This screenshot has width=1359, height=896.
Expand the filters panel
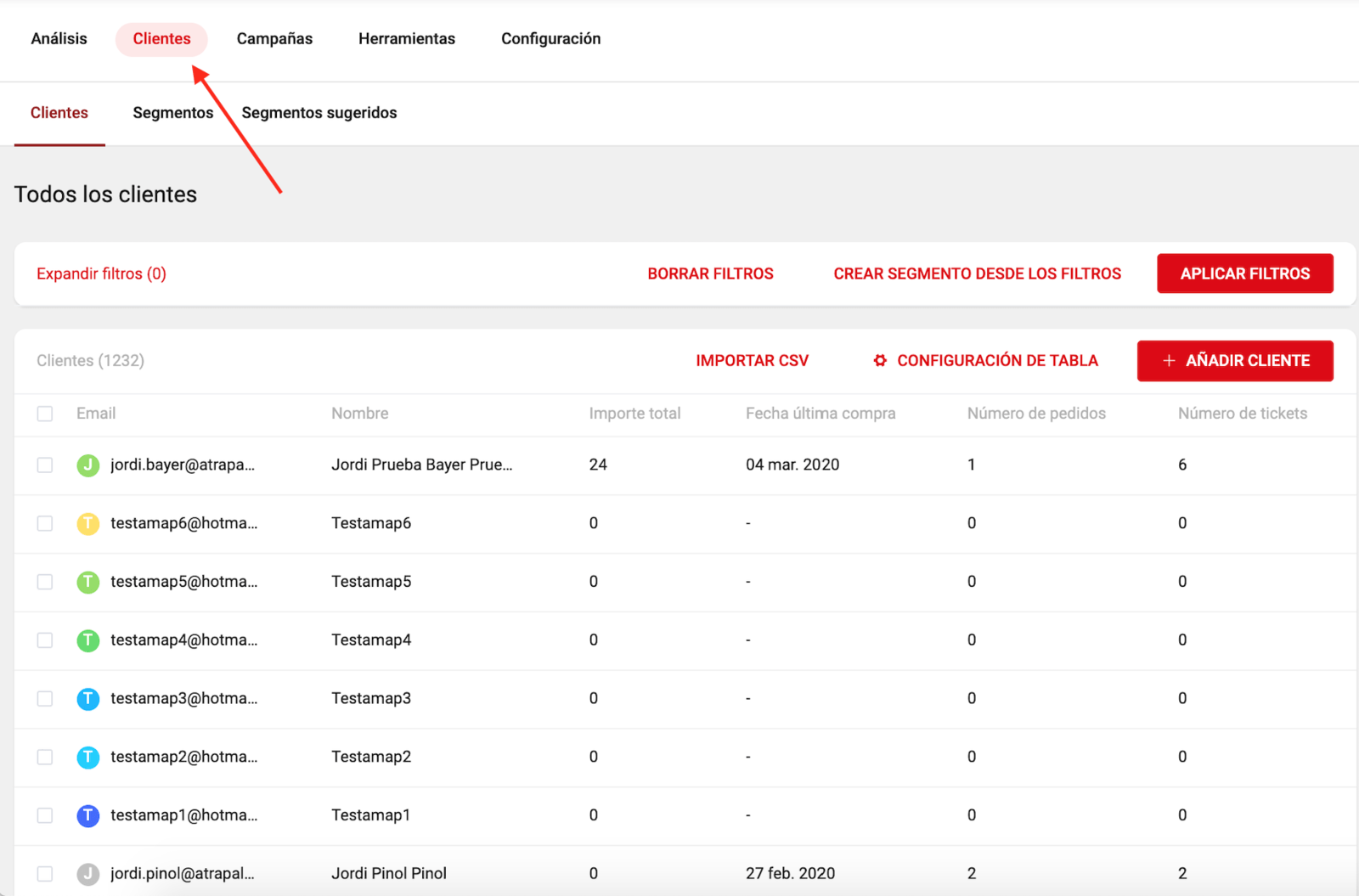click(101, 273)
